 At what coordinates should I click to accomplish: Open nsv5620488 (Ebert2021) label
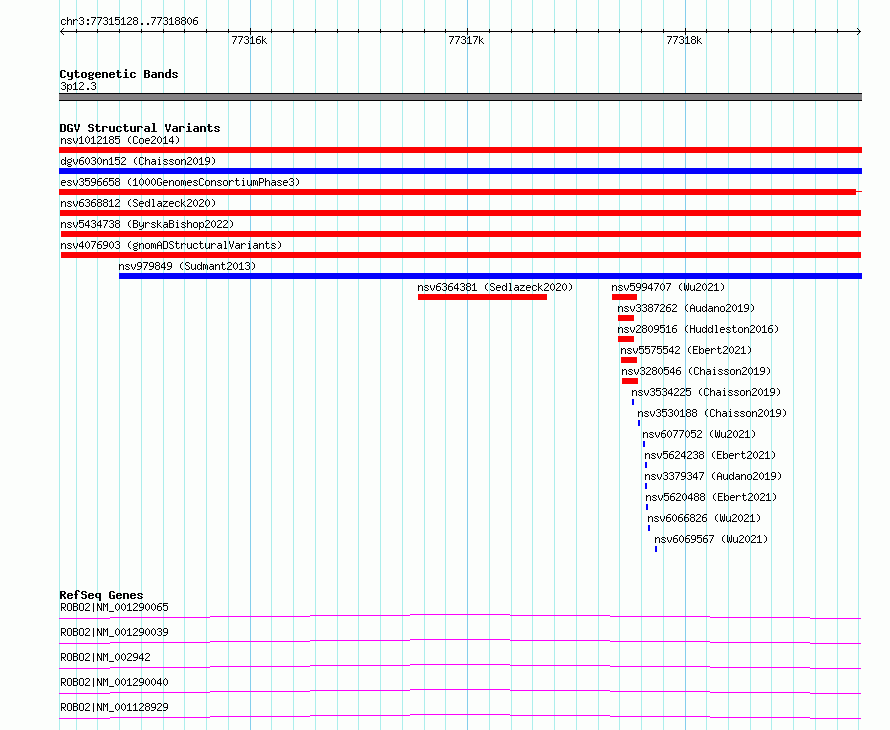(711, 497)
